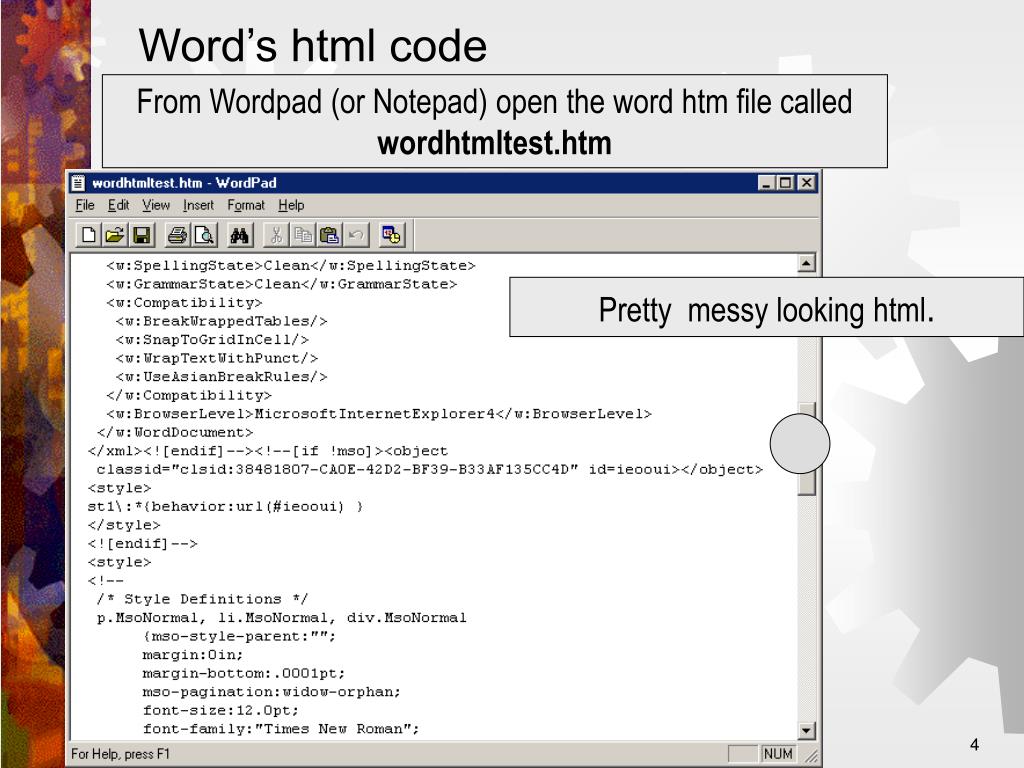
Task: Click the BrowserLevel MicrosoftInternetExplorer4 line
Action: pyautogui.click(x=379, y=414)
